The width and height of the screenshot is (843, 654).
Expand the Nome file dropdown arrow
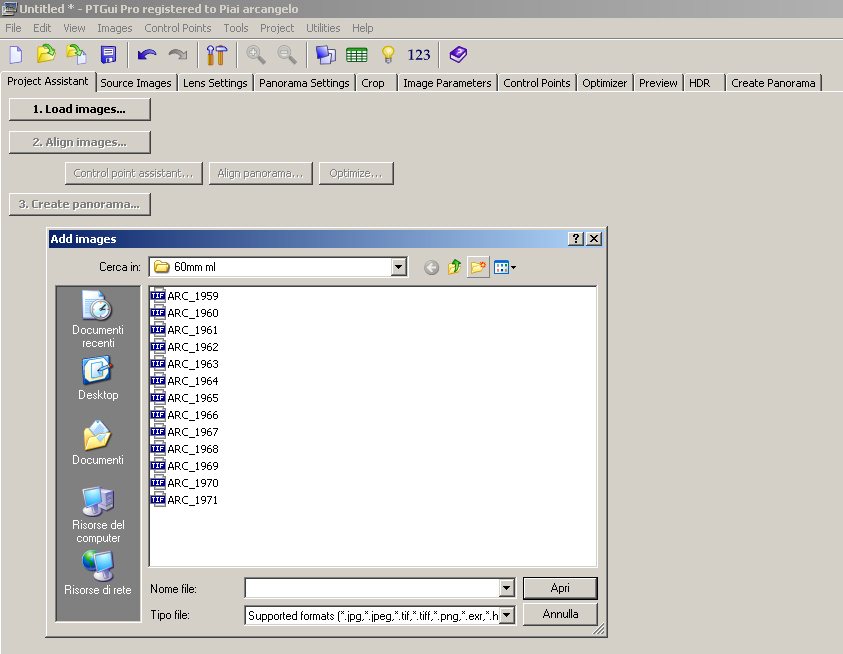click(x=506, y=588)
